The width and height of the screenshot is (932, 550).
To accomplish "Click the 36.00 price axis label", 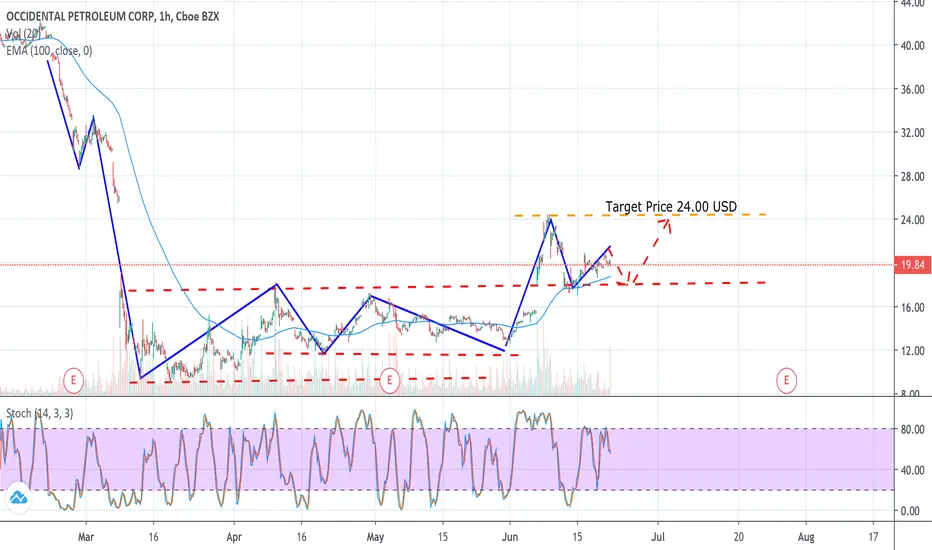I will click(x=912, y=89).
